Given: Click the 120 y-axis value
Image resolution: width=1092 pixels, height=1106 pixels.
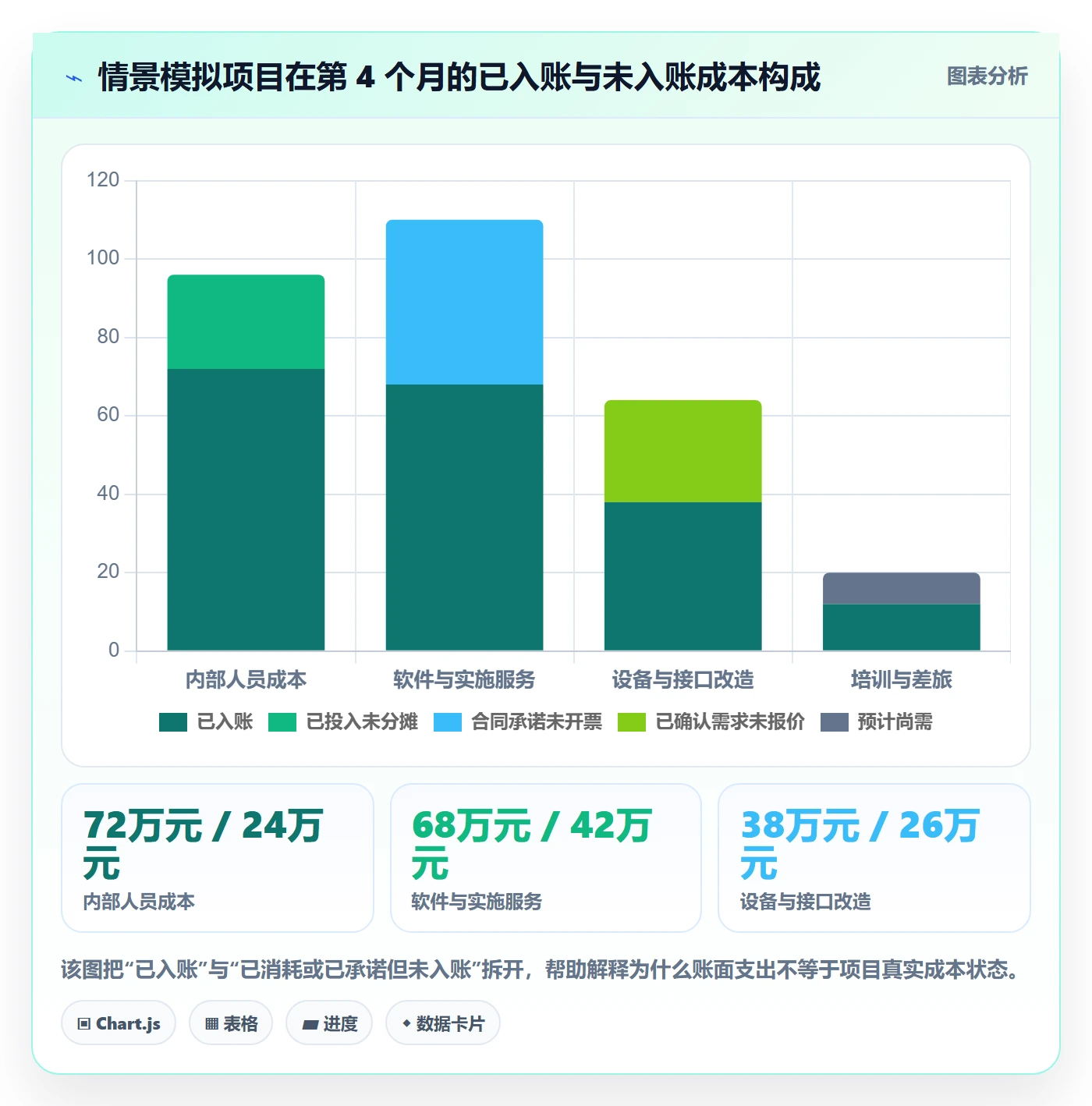Looking at the screenshot, I should (103, 180).
